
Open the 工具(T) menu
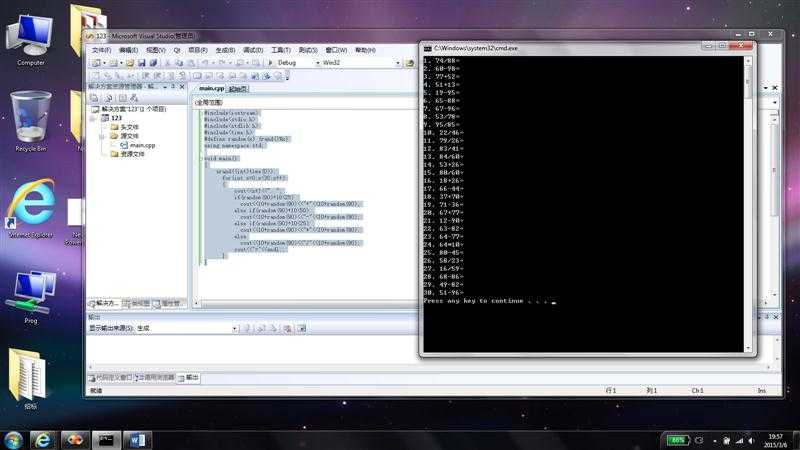tap(281, 50)
